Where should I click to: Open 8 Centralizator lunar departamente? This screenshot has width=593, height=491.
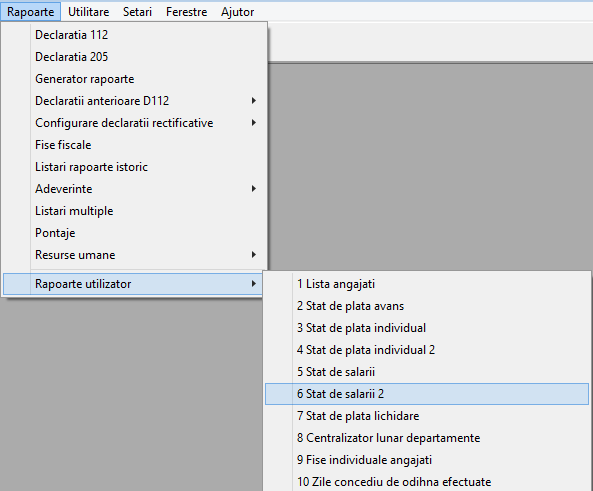(427, 438)
